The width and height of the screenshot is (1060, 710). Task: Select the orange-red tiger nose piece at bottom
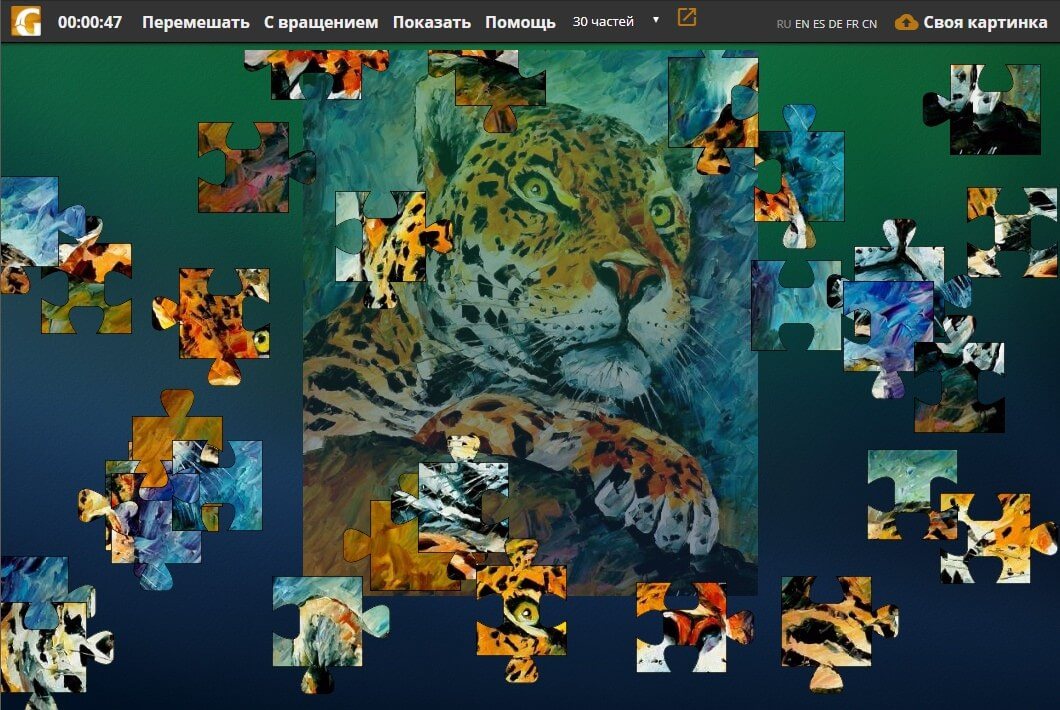coord(693,627)
